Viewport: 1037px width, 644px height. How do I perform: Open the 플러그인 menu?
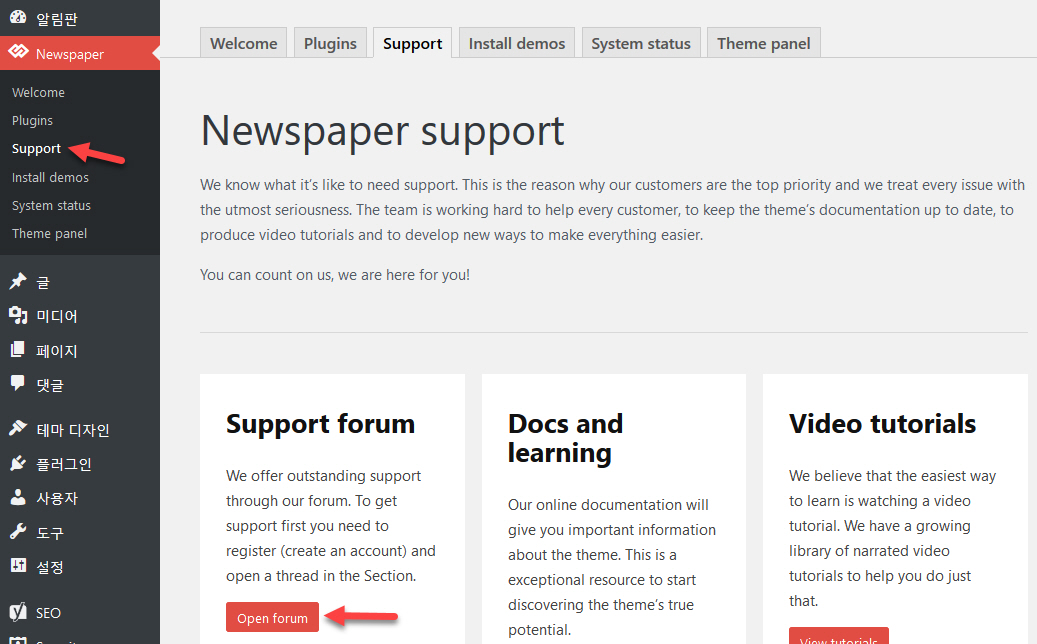(63, 464)
